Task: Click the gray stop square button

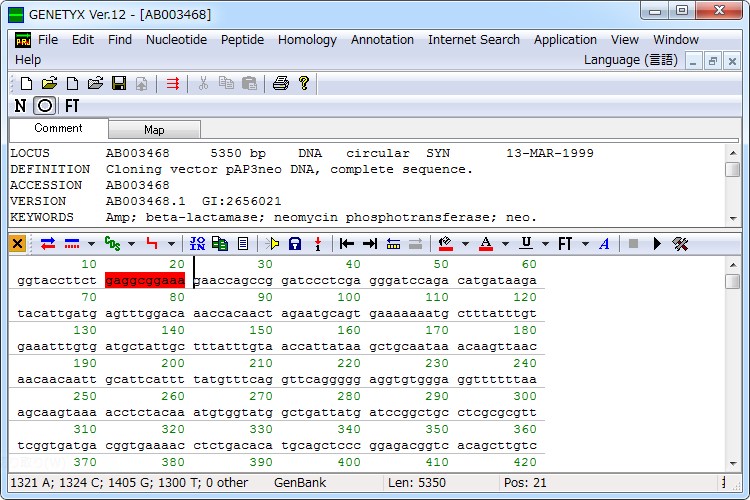Action: point(633,244)
